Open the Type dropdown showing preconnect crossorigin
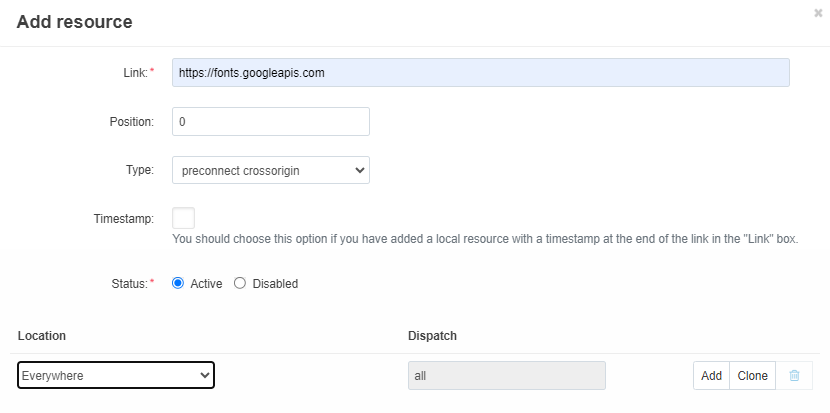The height and width of the screenshot is (413, 830). tap(270, 170)
